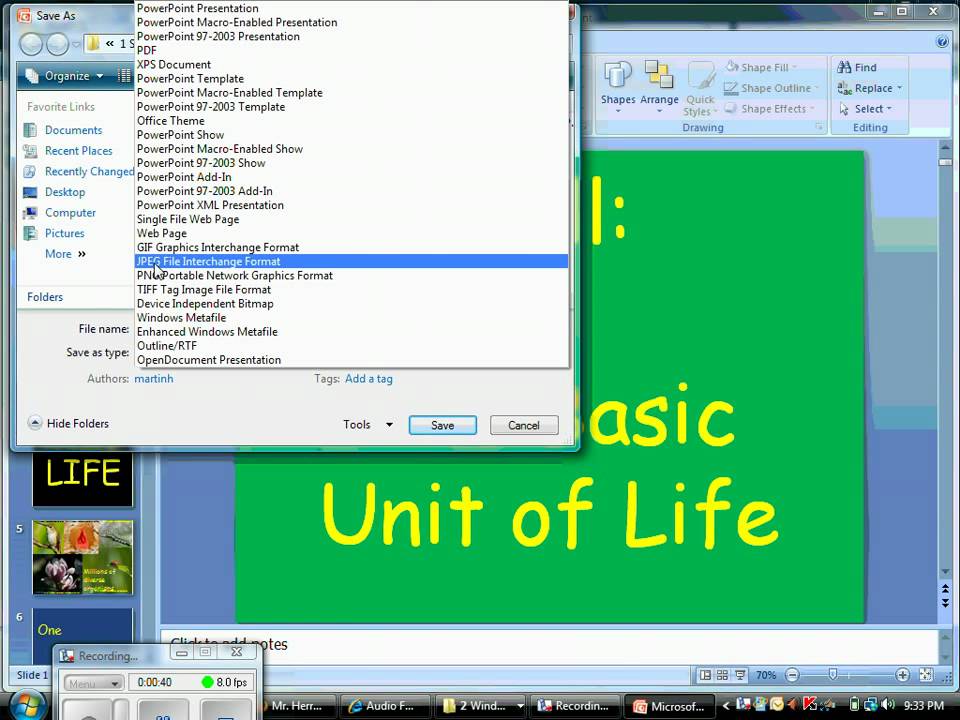Select XPS Document format
This screenshot has height=720, width=960.
coord(351,64)
